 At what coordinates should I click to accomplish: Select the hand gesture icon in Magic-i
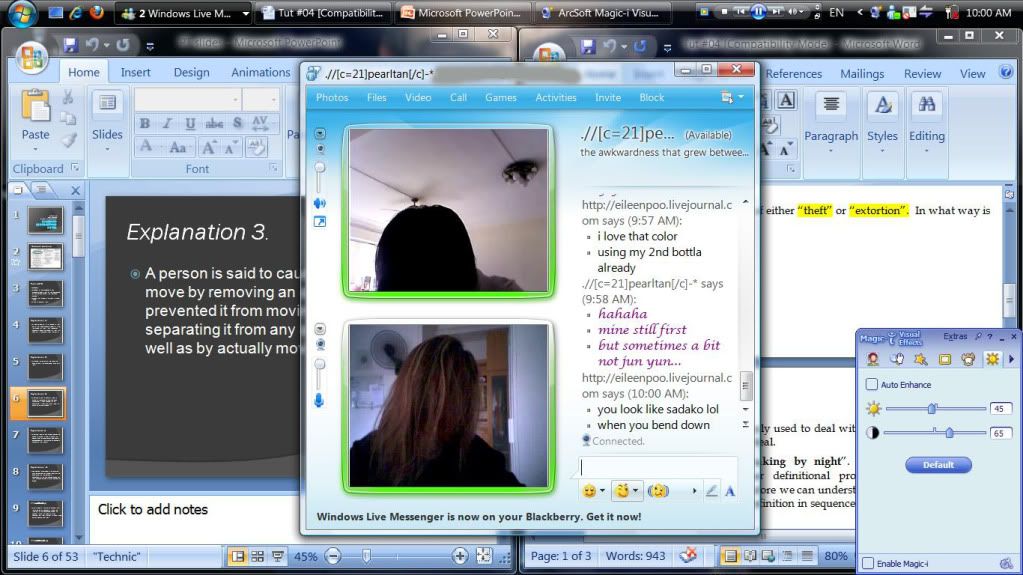tap(897, 359)
